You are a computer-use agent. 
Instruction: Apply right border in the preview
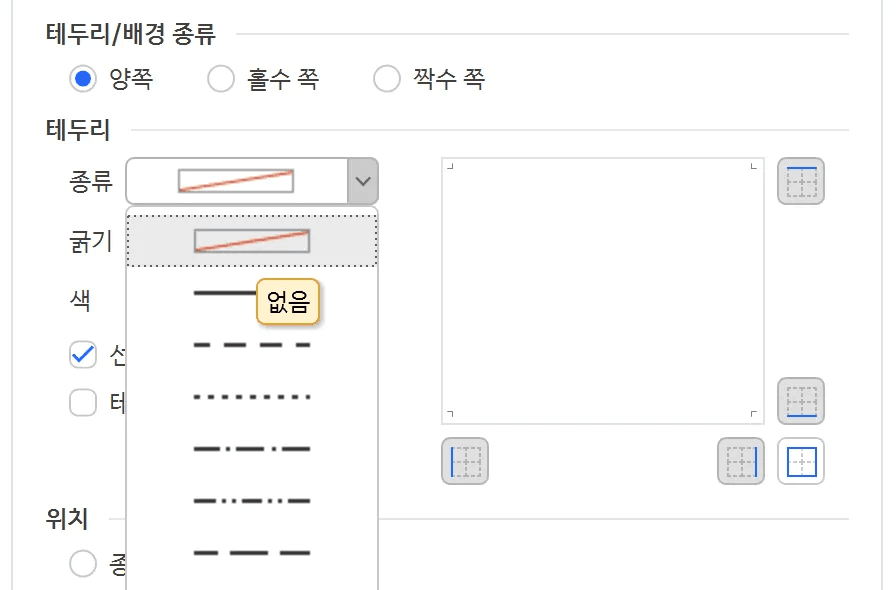pyautogui.click(x=740, y=461)
